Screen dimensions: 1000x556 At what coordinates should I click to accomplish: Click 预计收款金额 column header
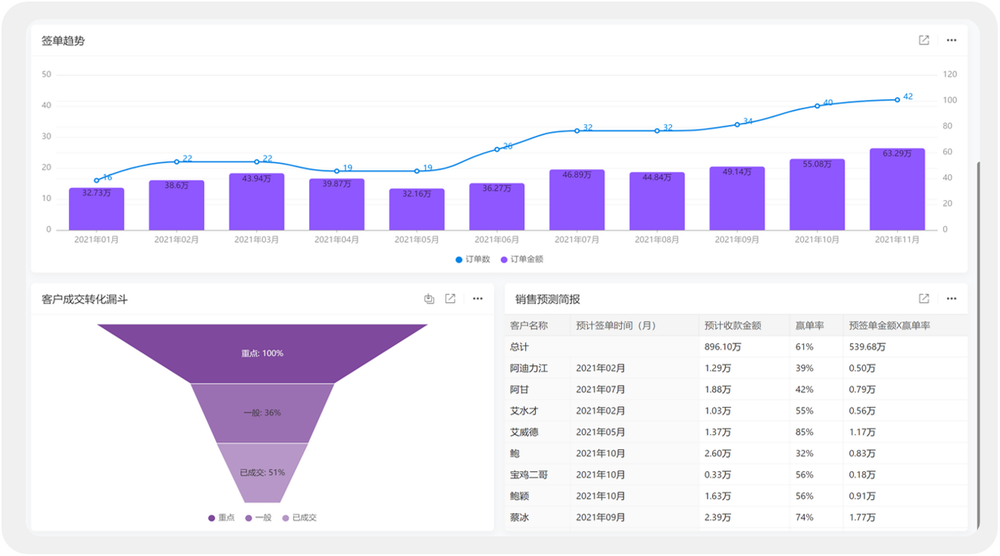click(733, 325)
